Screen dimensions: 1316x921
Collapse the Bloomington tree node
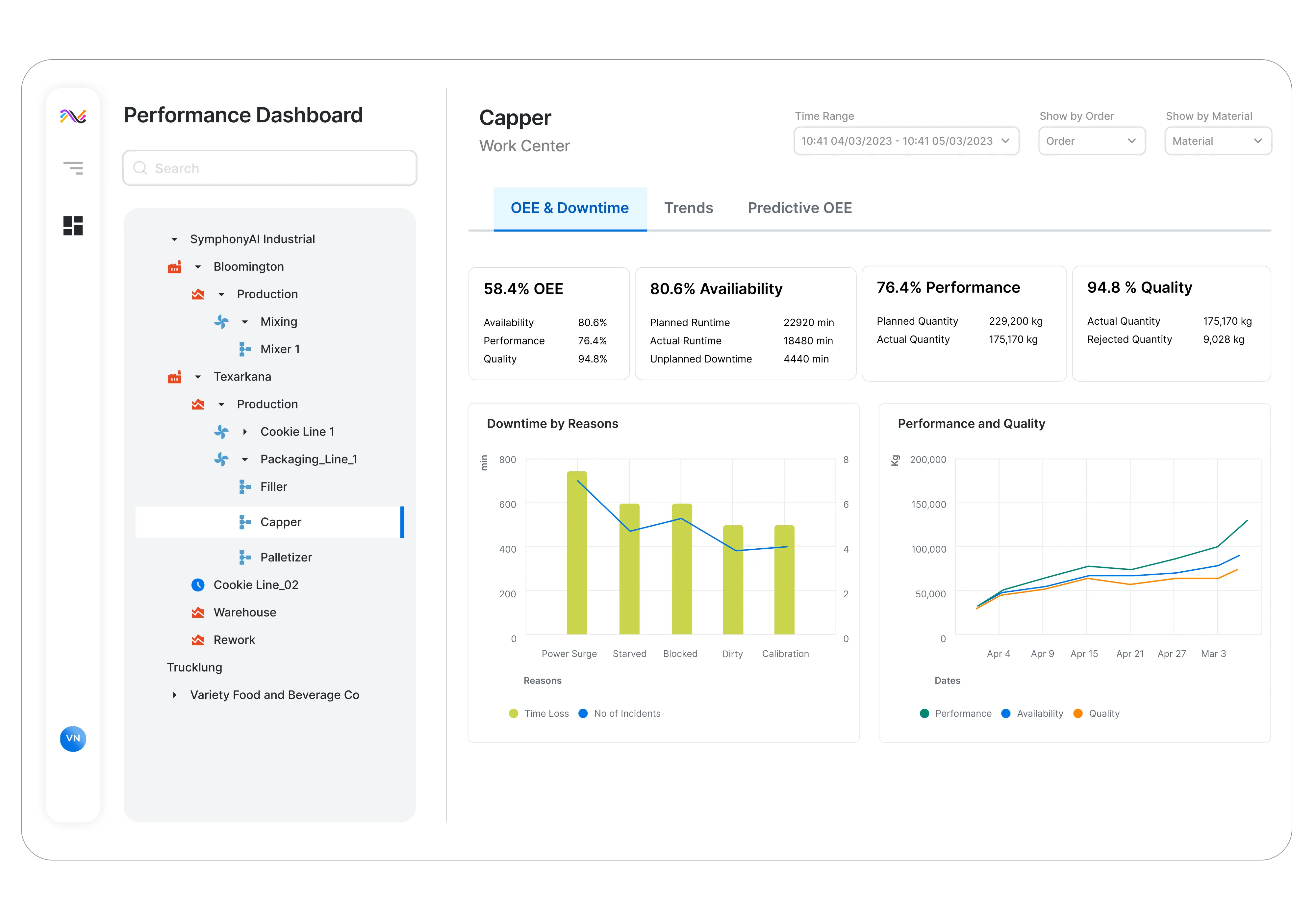198,267
